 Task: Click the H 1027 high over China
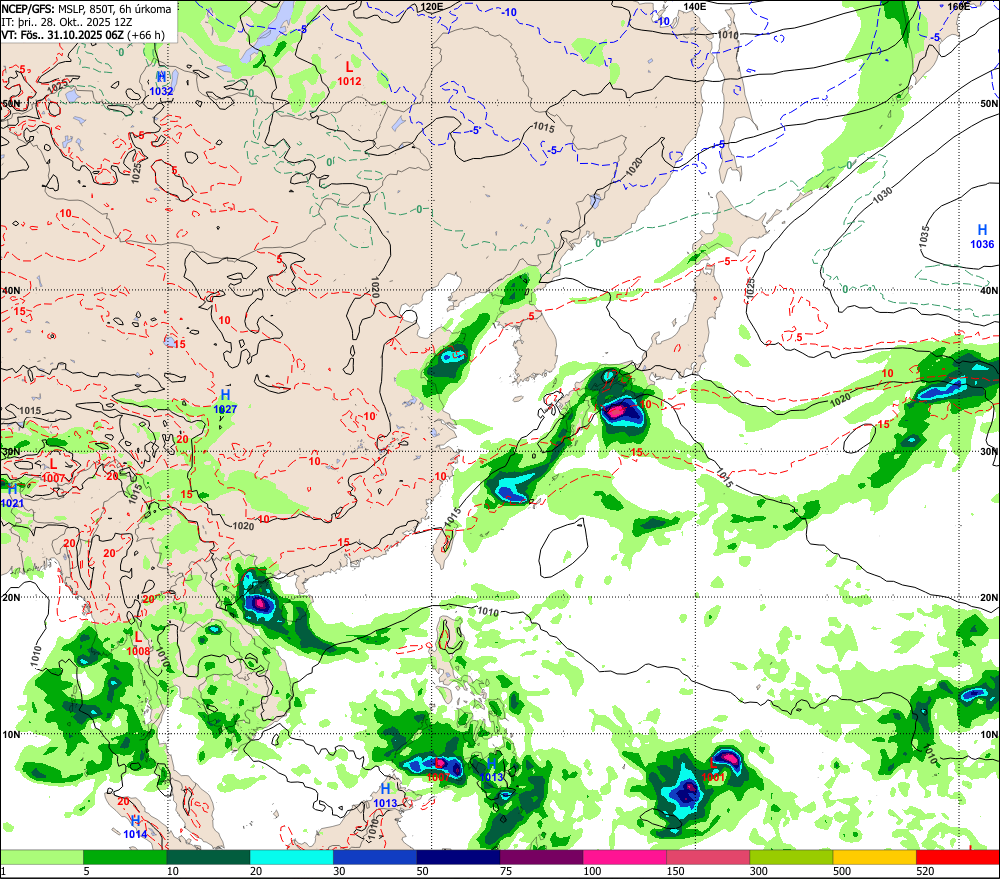coord(225,402)
